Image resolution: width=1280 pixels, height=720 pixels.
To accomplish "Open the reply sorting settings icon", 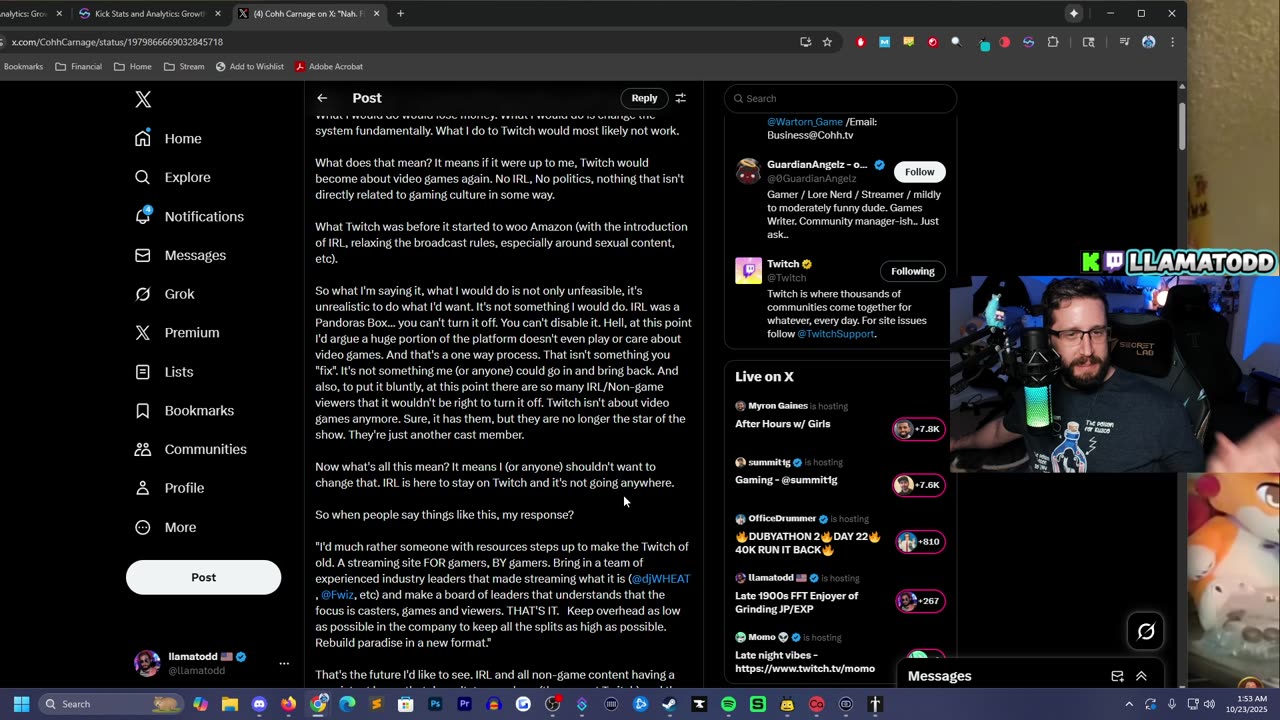I will (680, 98).
